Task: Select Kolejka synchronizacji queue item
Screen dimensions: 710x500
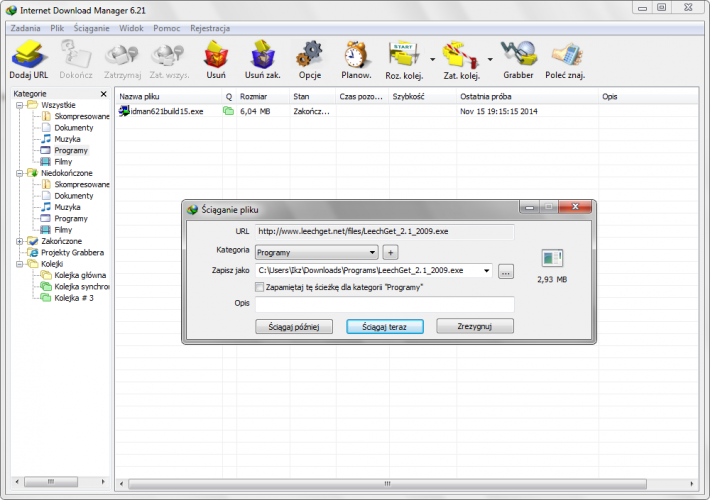Action: point(82,287)
